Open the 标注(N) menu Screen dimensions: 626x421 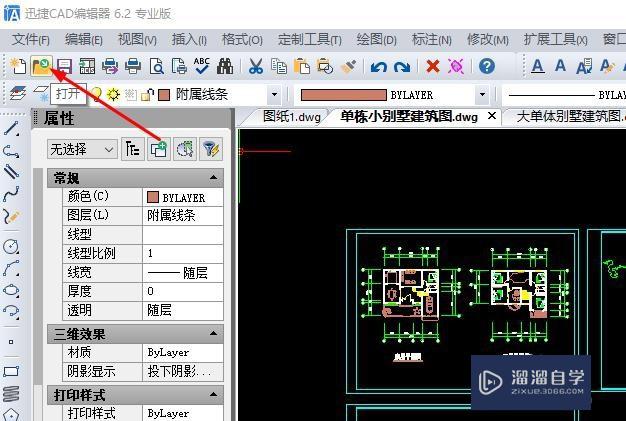click(x=432, y=40)
